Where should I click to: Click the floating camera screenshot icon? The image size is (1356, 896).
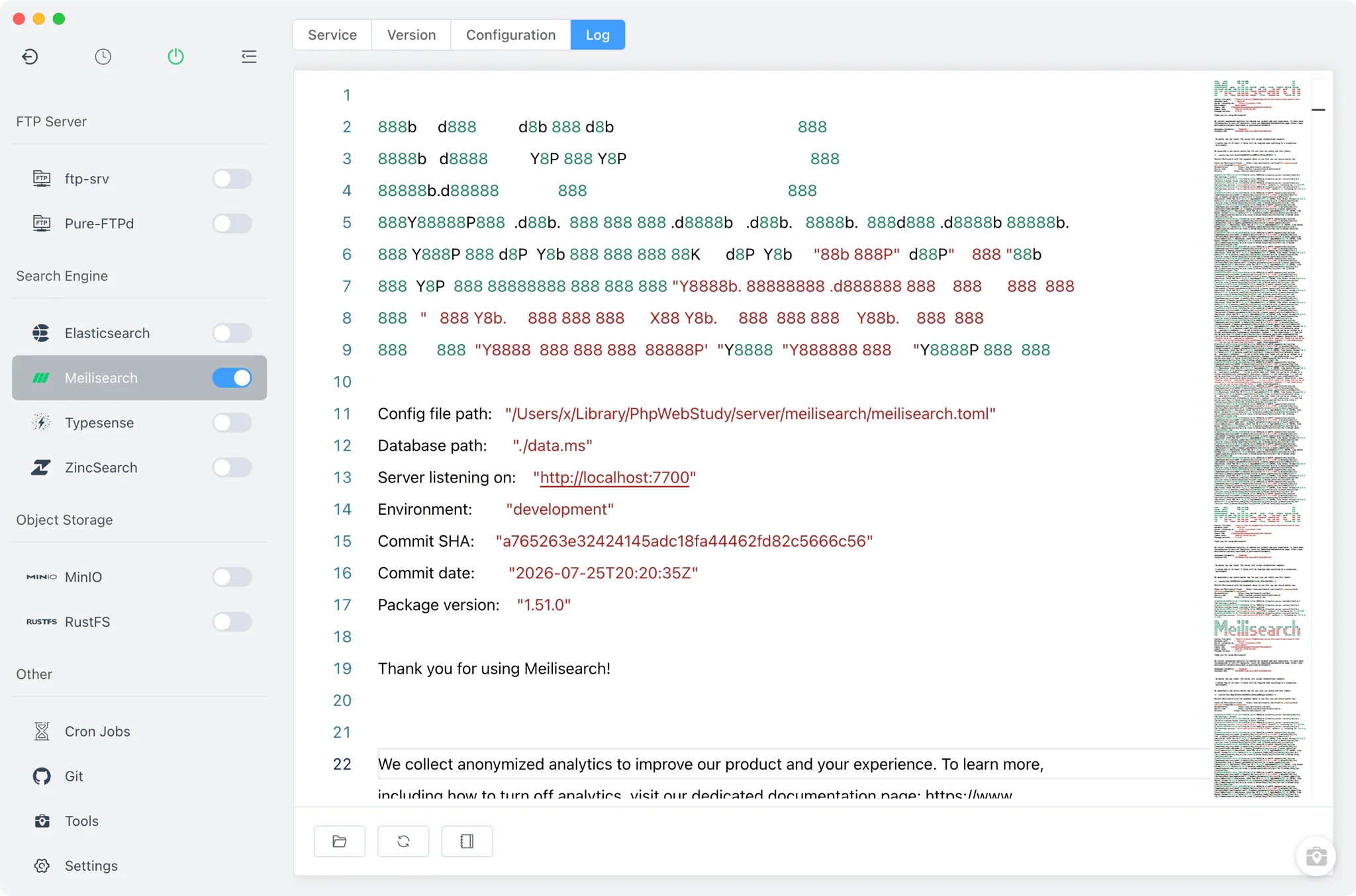click(1316, 856)
